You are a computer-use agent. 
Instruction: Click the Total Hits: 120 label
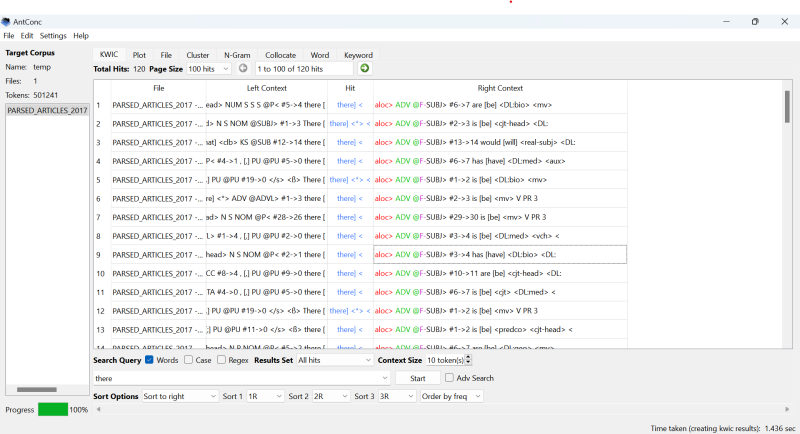[x=119, y=69]
